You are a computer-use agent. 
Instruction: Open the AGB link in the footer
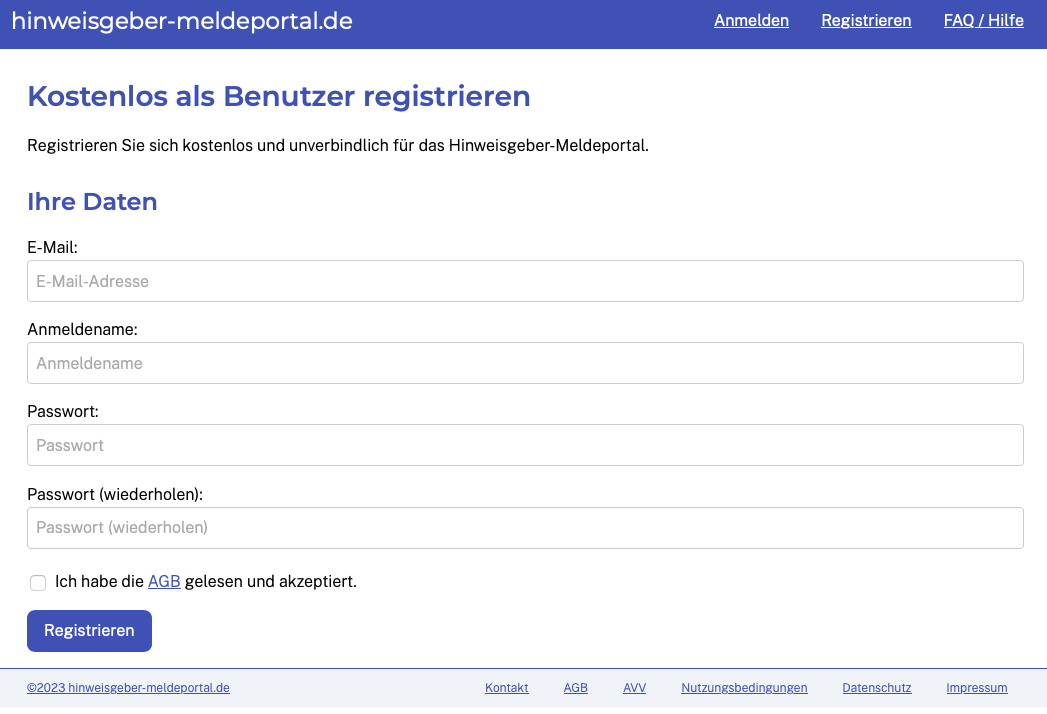[x=575, y=688]
